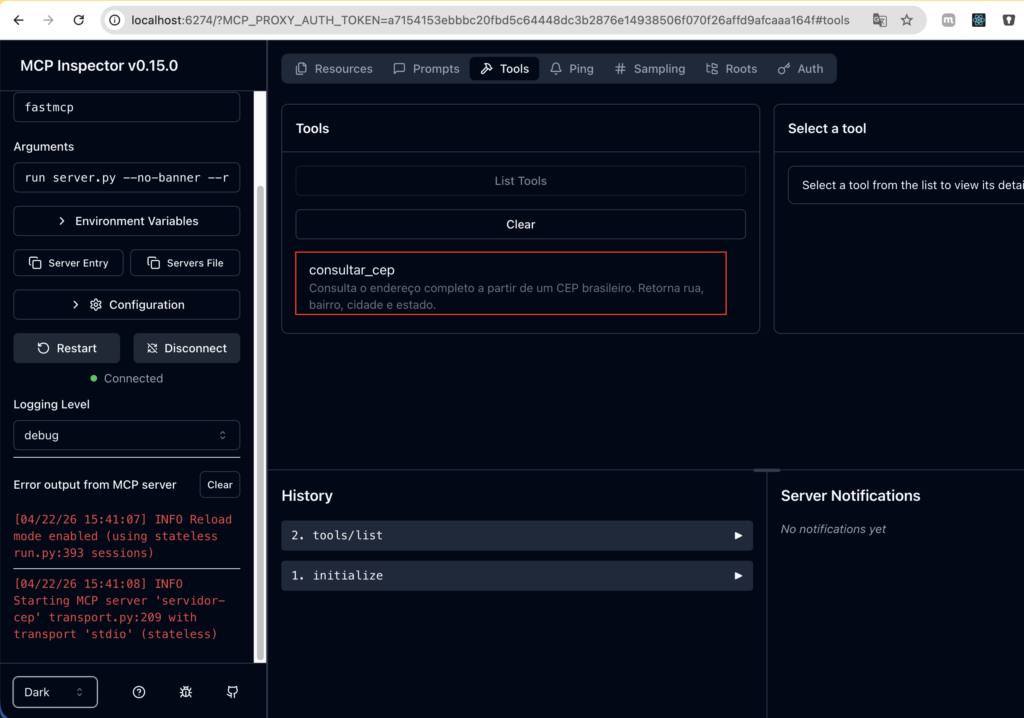Open the help documentation question-mark icon

pos(139,692)
